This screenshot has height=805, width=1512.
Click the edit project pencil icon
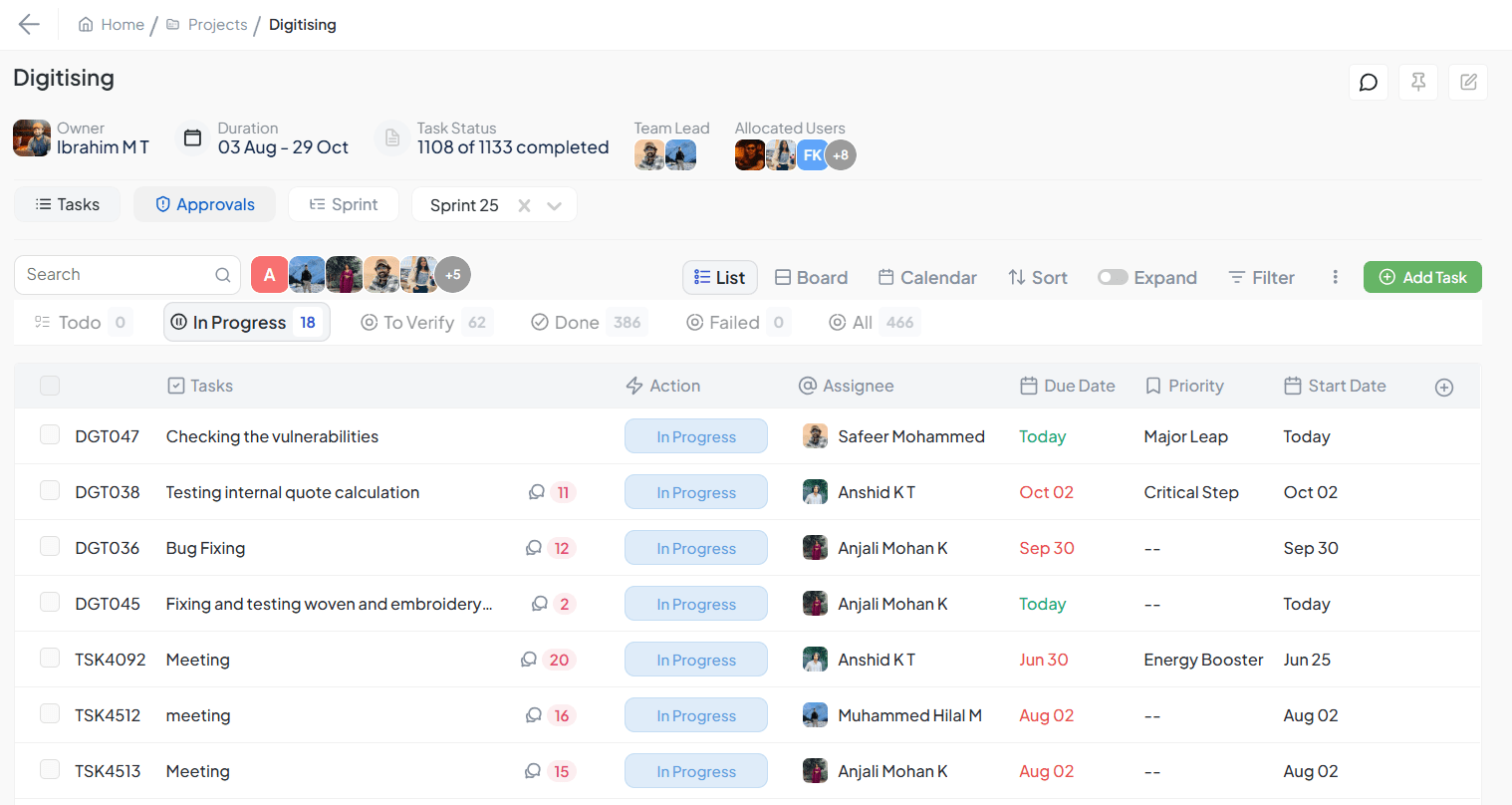1467,82
